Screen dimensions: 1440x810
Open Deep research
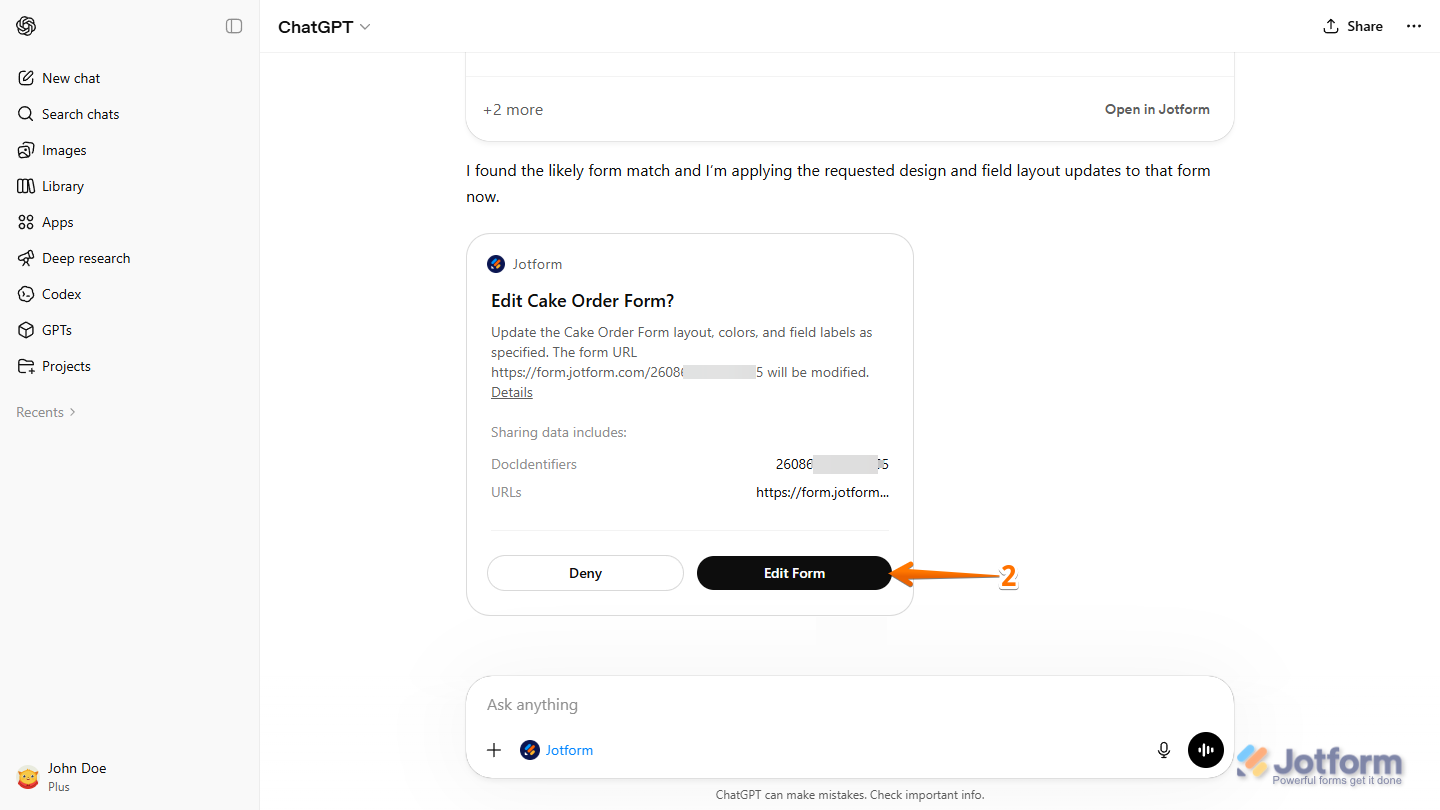click(x=85, y=257)
